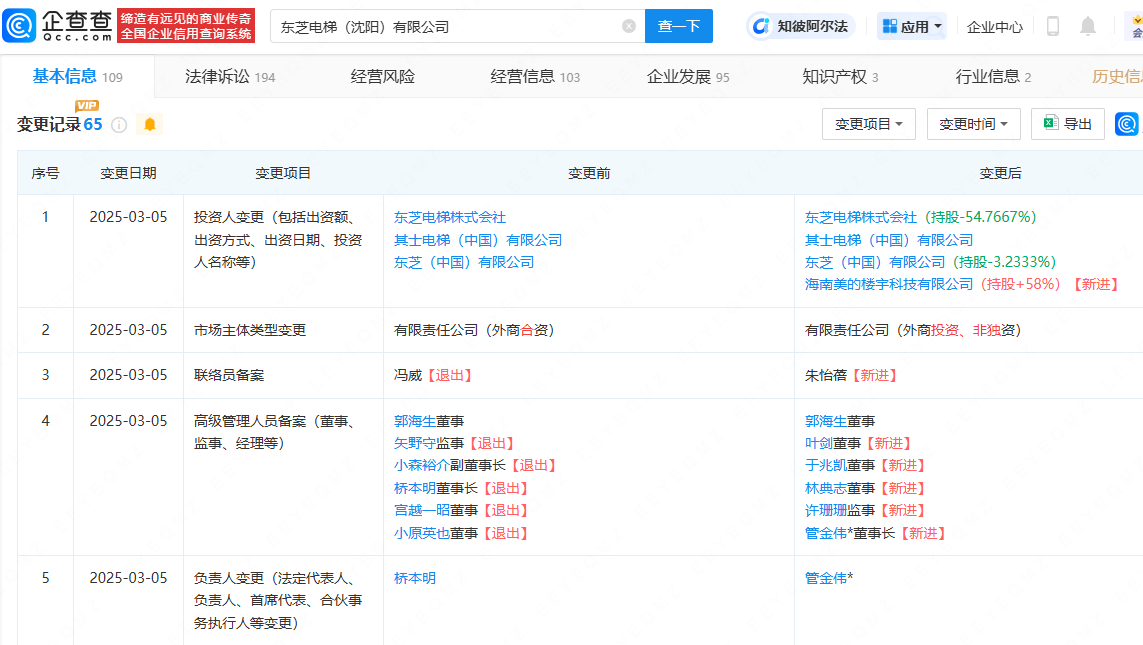Screen dimensions: 1143x645
Task: Click 冯威【退出】 entry
Action: click(x=434, y=375)
